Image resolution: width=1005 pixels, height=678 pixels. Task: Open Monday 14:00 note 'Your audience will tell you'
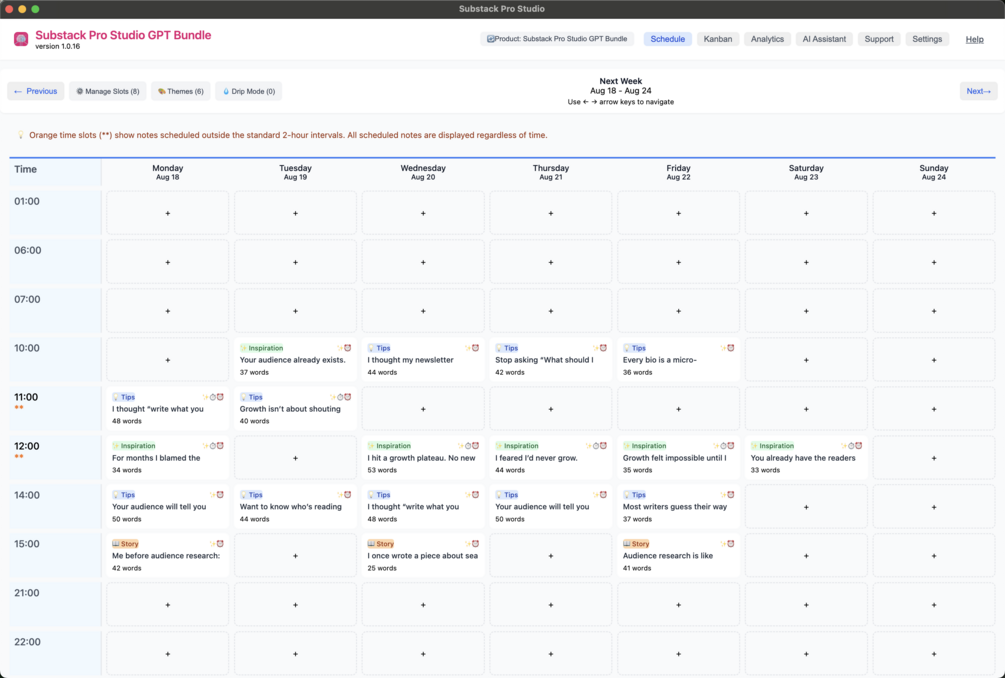[167, 507]
